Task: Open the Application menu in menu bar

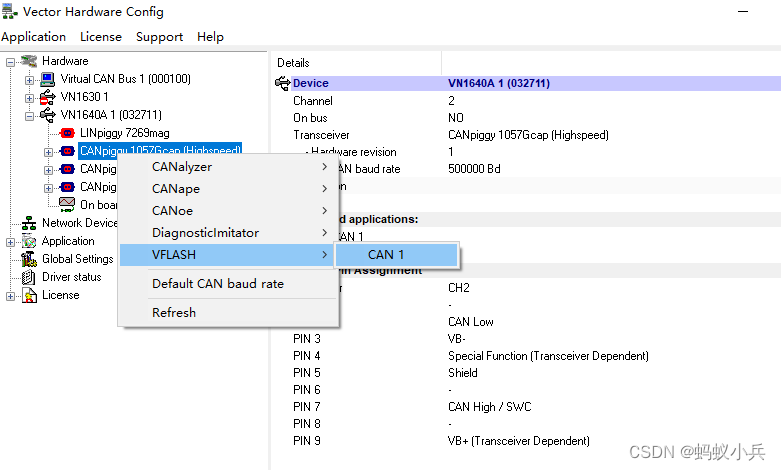Action: point(33,37)
